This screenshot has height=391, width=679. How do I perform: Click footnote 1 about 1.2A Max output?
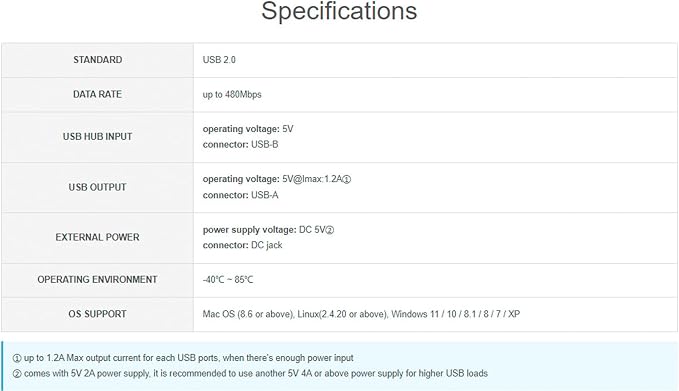(183, 358)
